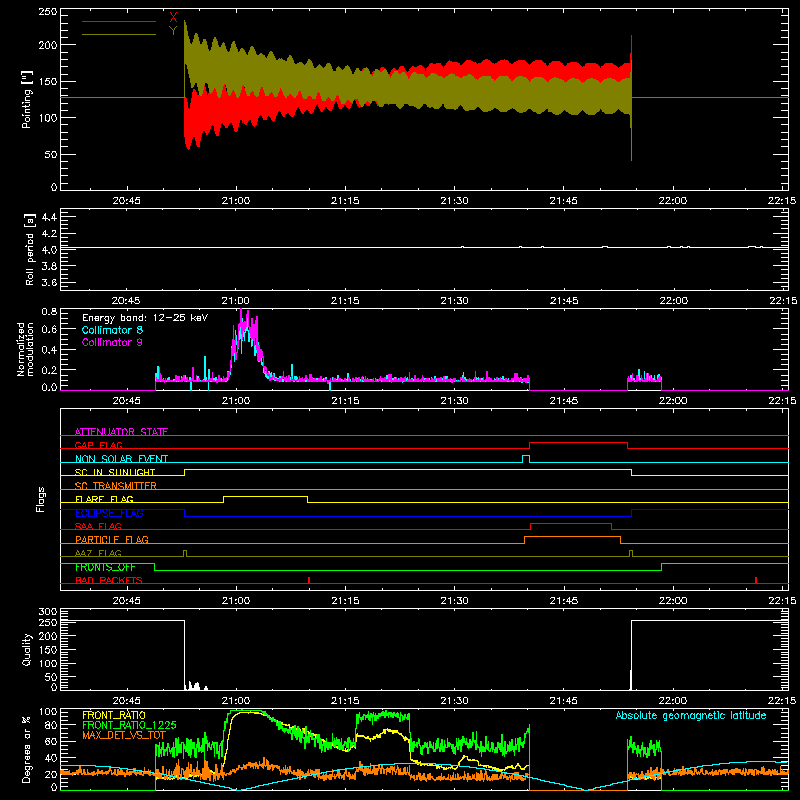Click the 0.8 value on modulation axis
The image size is (800, 800).
(49, 312)
